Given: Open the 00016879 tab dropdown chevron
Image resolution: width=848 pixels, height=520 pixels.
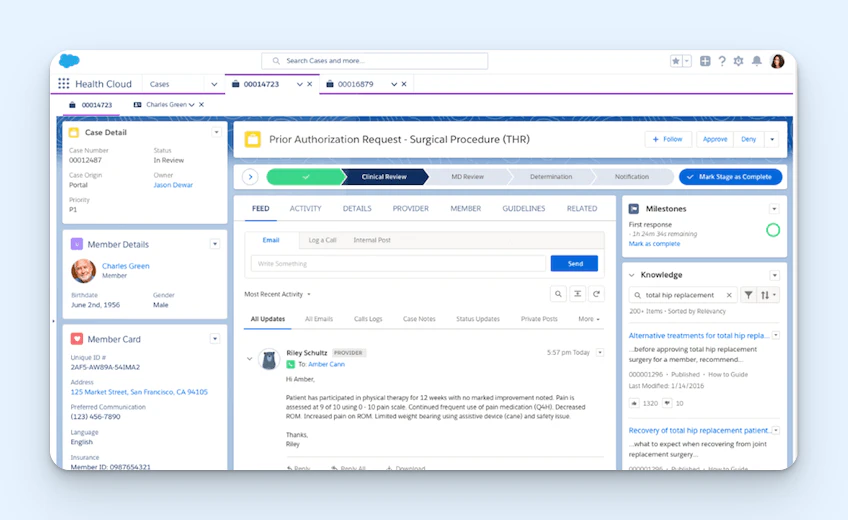Looking at the screenshot, I should (x=394, y=84).
